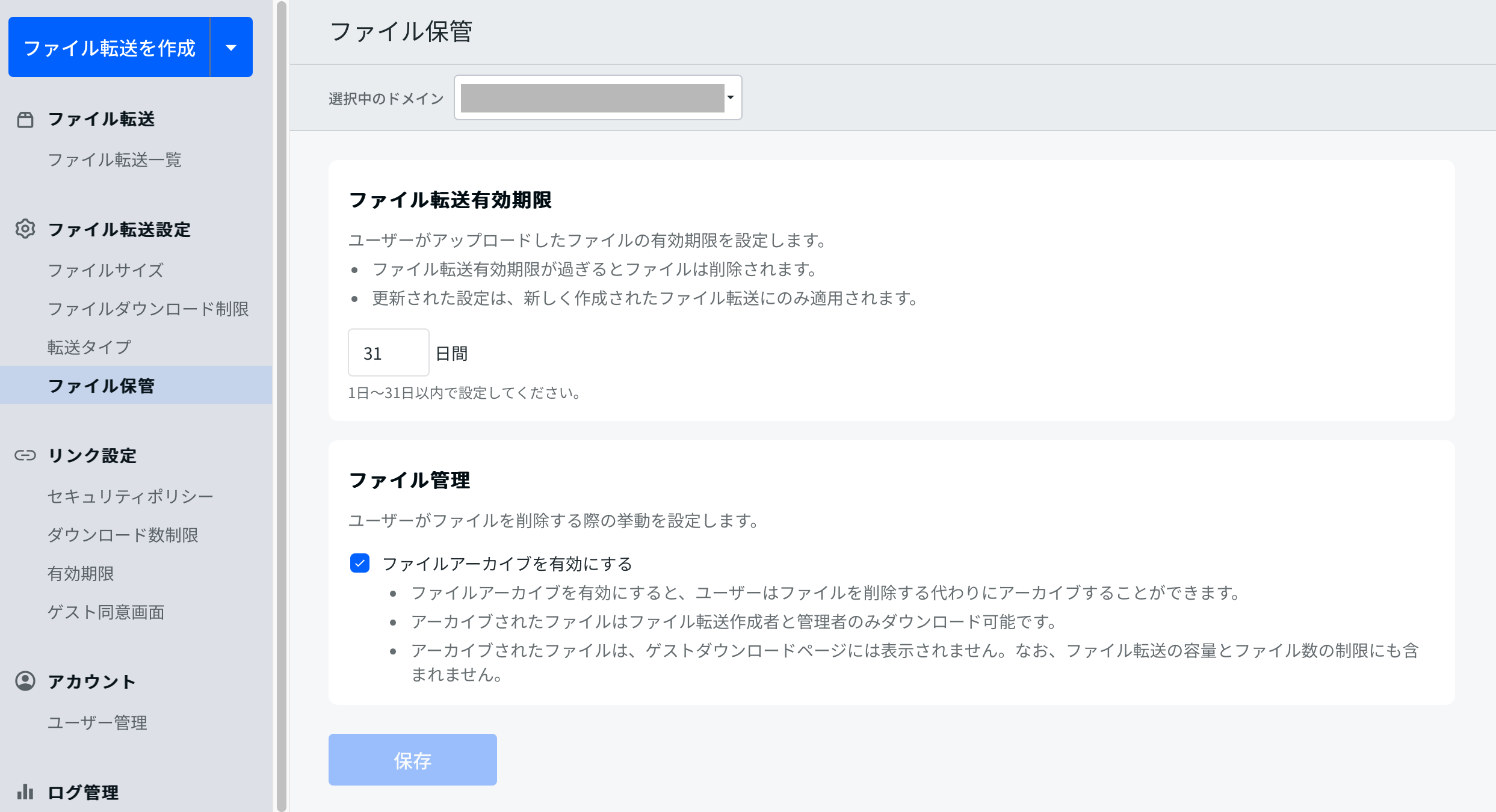Click the days input field showing 31
This screenshot has height=812, width=1496.
point(389,352)
